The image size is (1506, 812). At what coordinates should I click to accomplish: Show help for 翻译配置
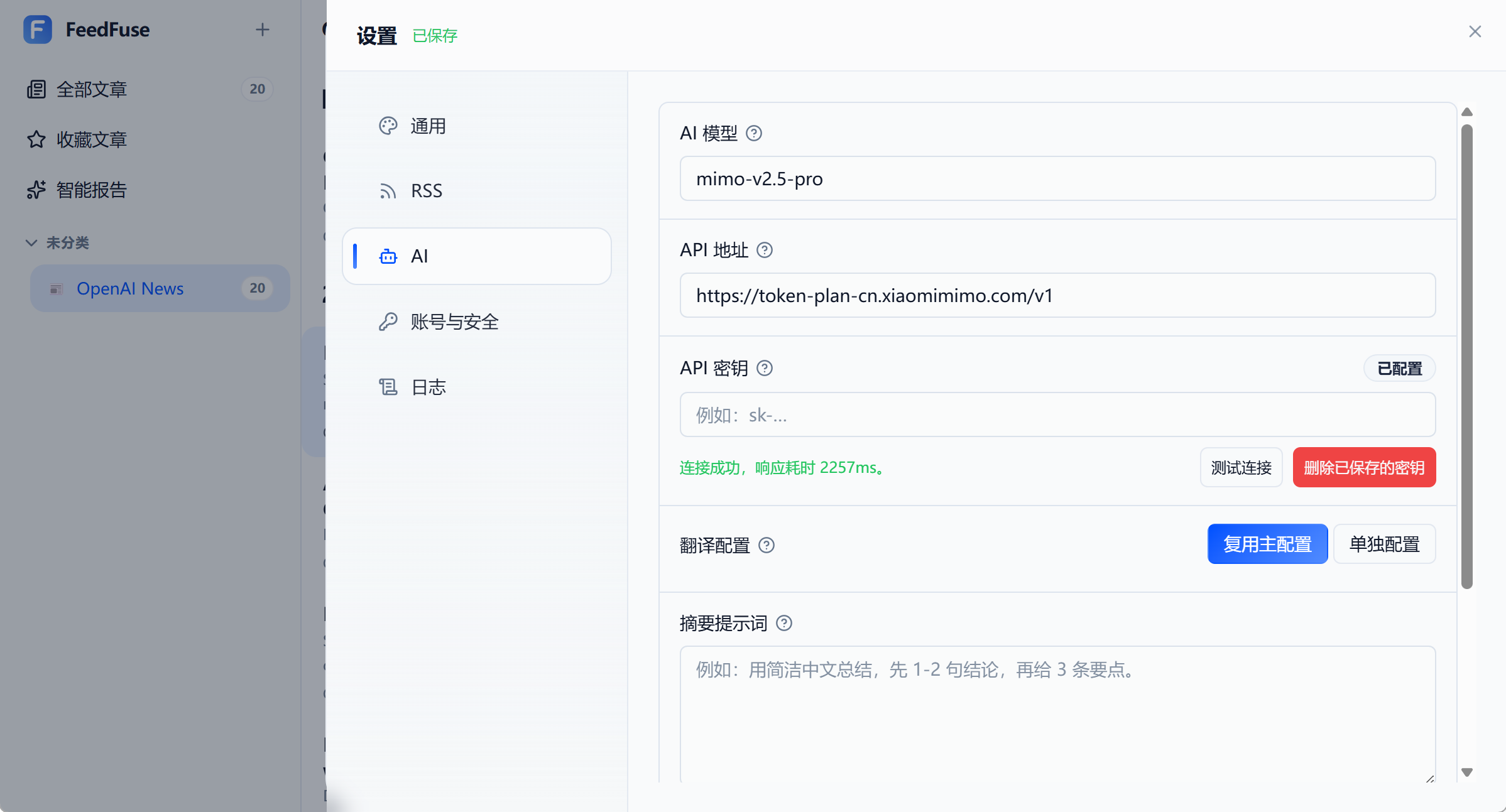[x=767, y=545]
